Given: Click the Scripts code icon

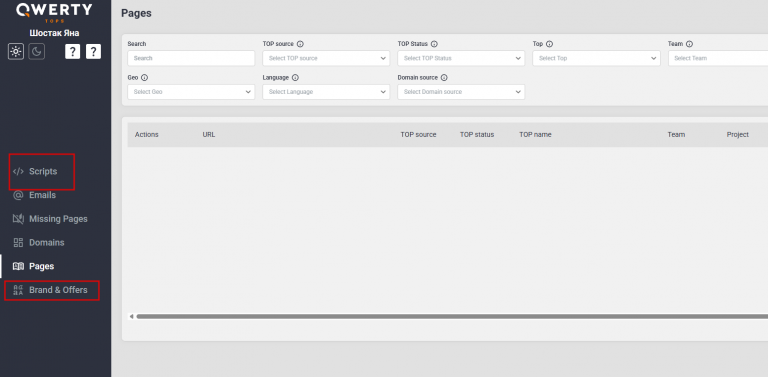Looking at the screenshot, I should pos(18,171).
